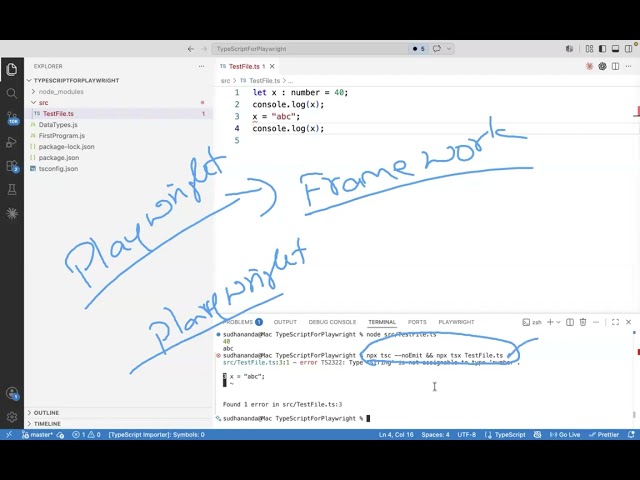This screenshot has height=480, width=640.
Task: Select the TERMINAL panel tab
Action: 382,322
